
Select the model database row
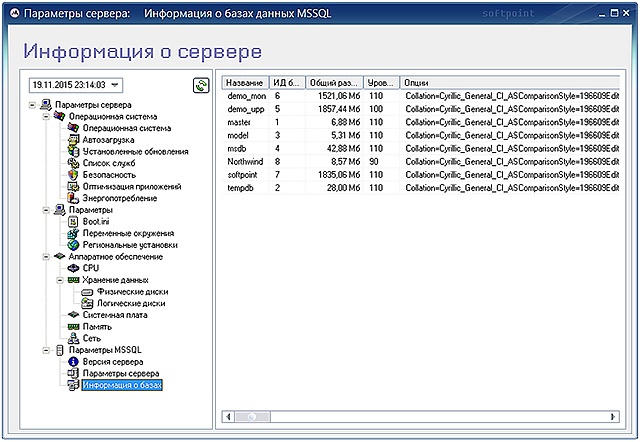pos(421,135)
